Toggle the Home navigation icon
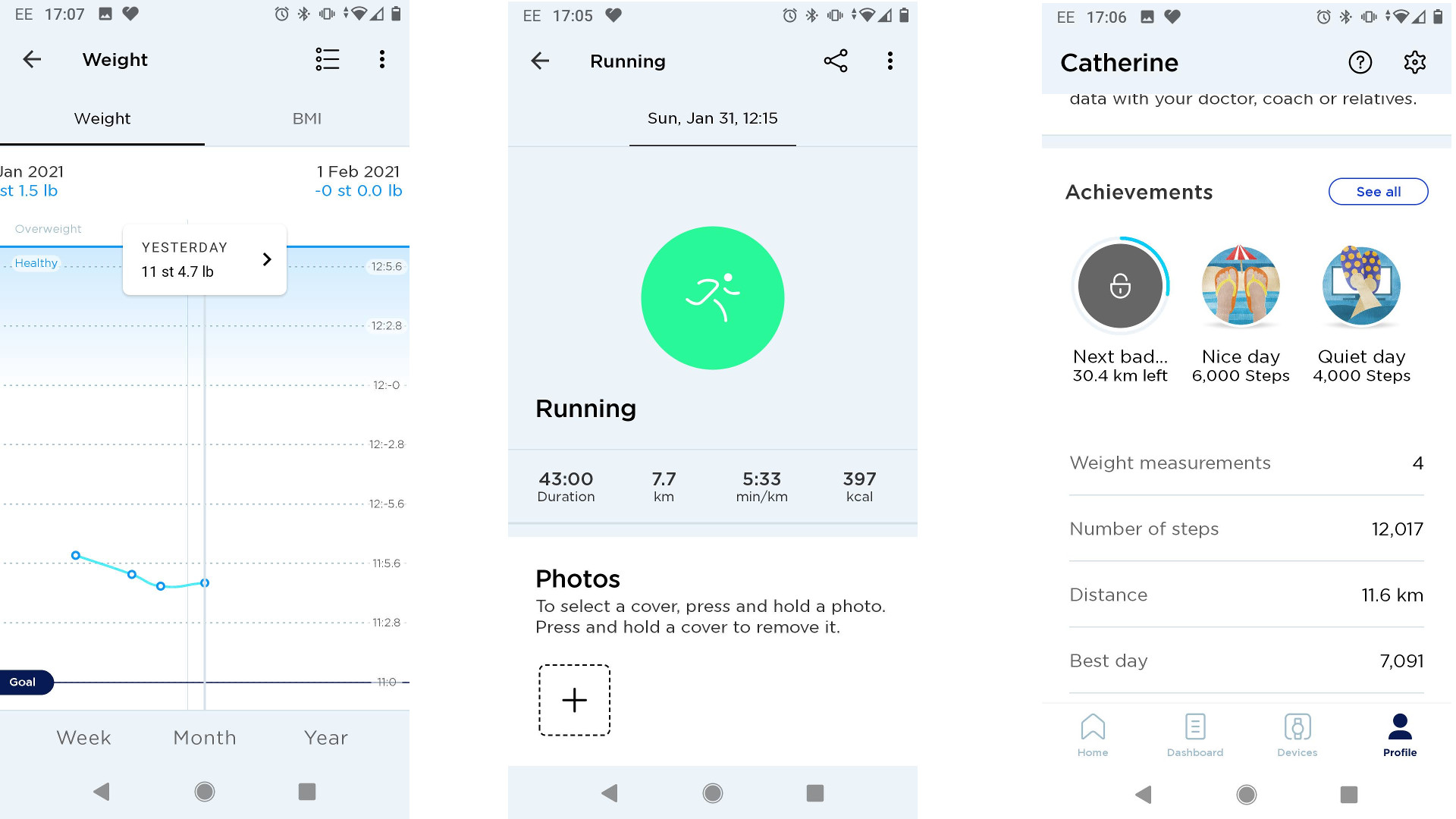Viewport: 1456px width, 819px height. pyautogui.click(x=1092, y=733)
